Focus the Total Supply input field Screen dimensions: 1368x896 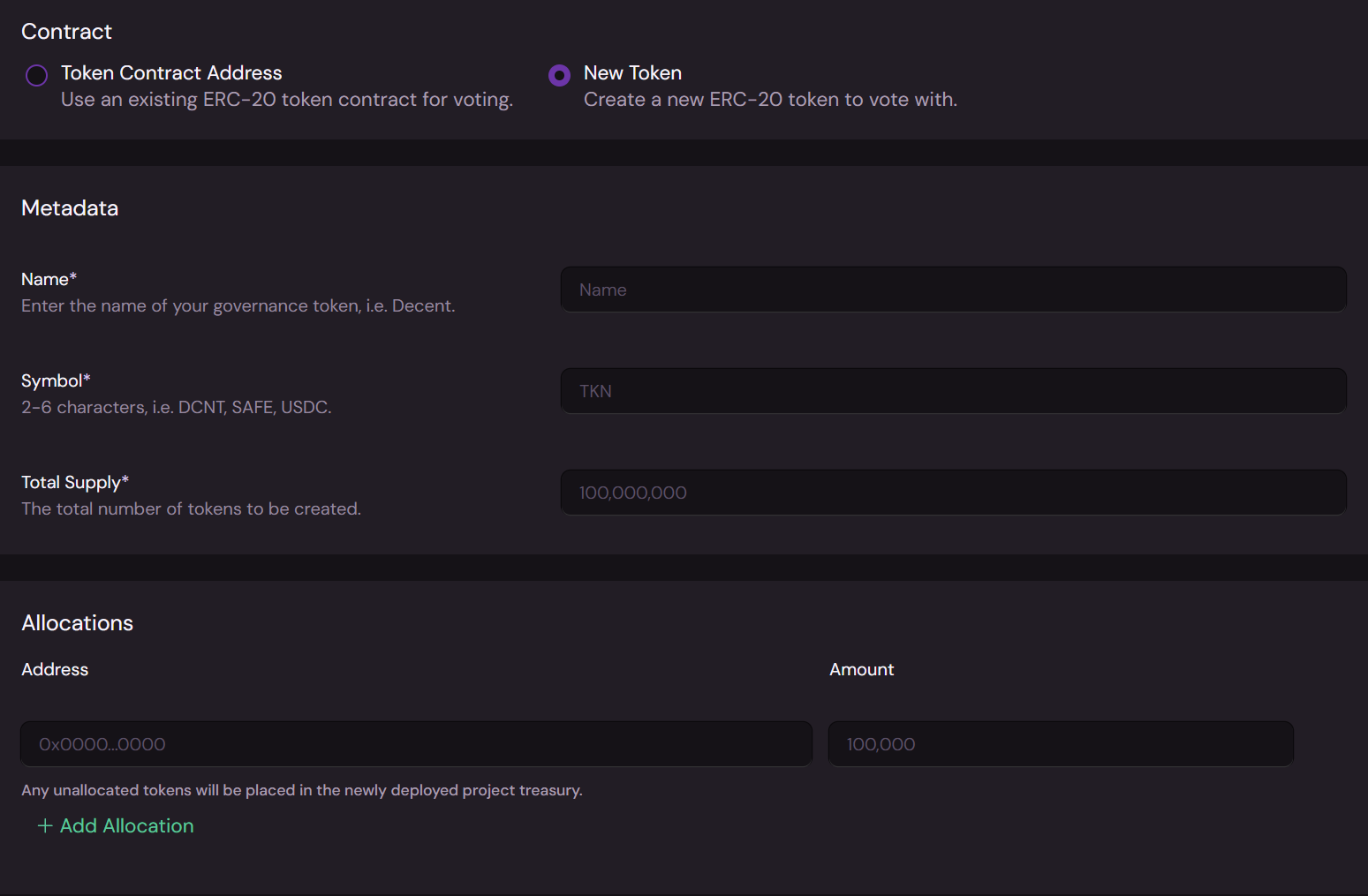(953, 493)
